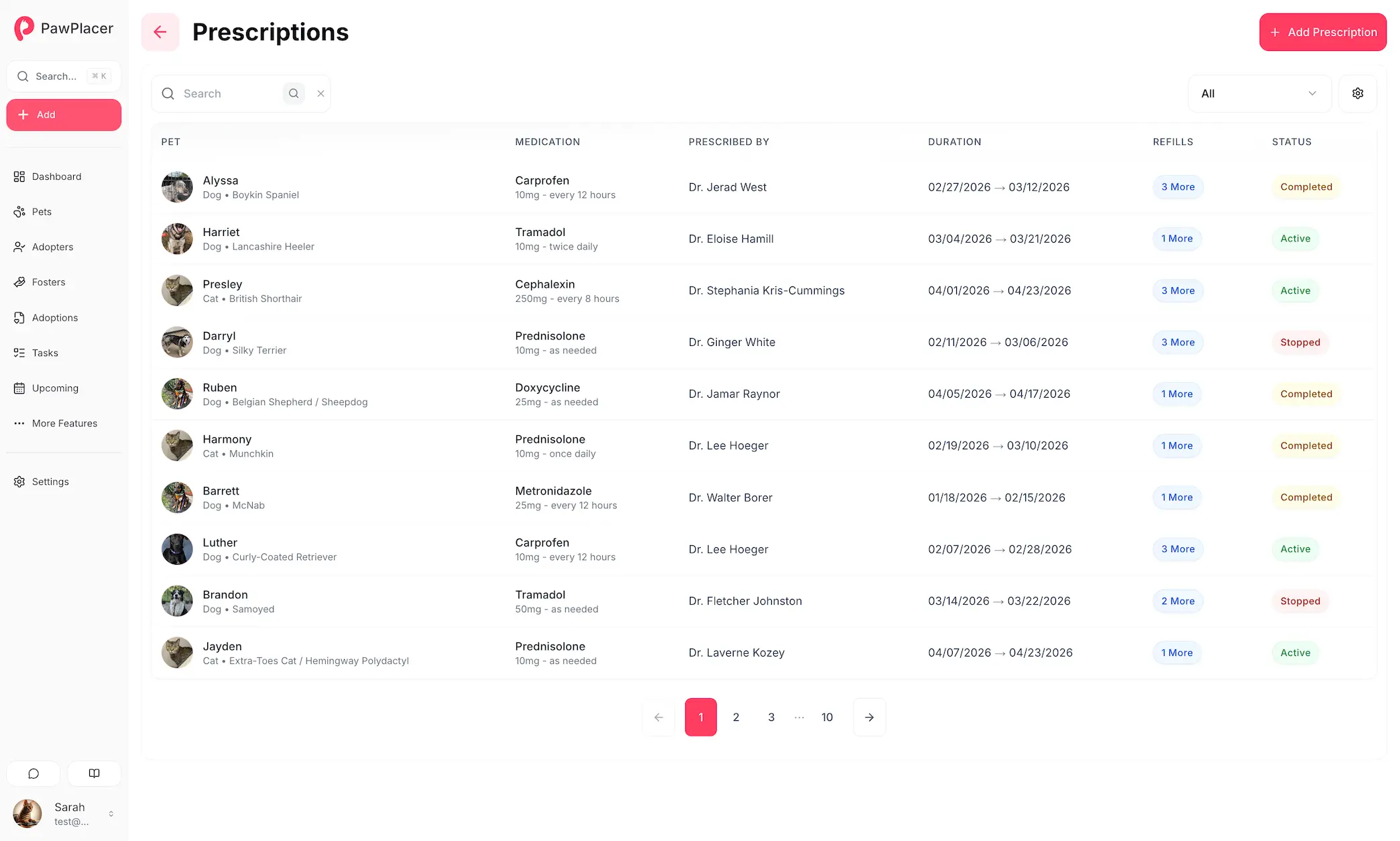Image resolution: width=1400 pixels, height=841 pixels.
Task: Open Settings from the sidebar
Action: click(50, 482)
